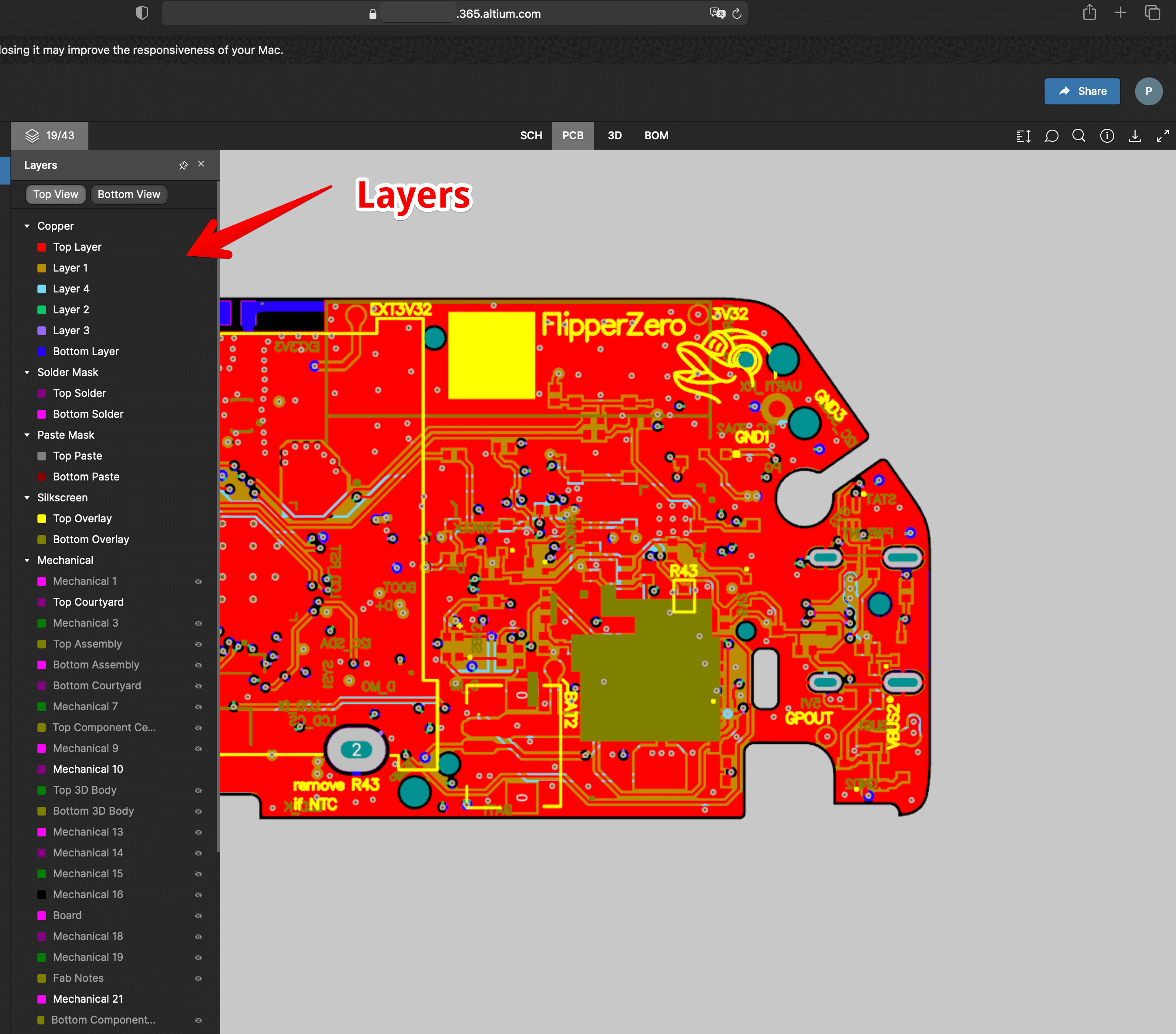This screenshot has height=1034, width=1176.
Task: Pin the Layers panel
Action: click(x=184, y=165)
